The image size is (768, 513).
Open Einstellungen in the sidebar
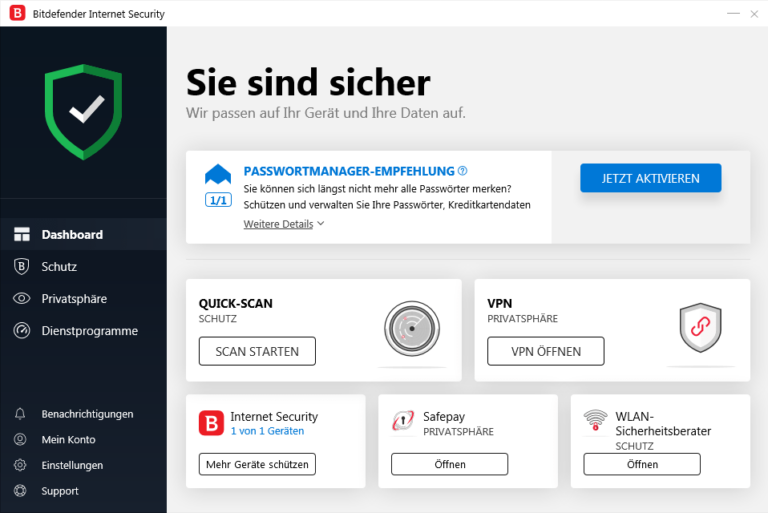(x=83, y=465)
